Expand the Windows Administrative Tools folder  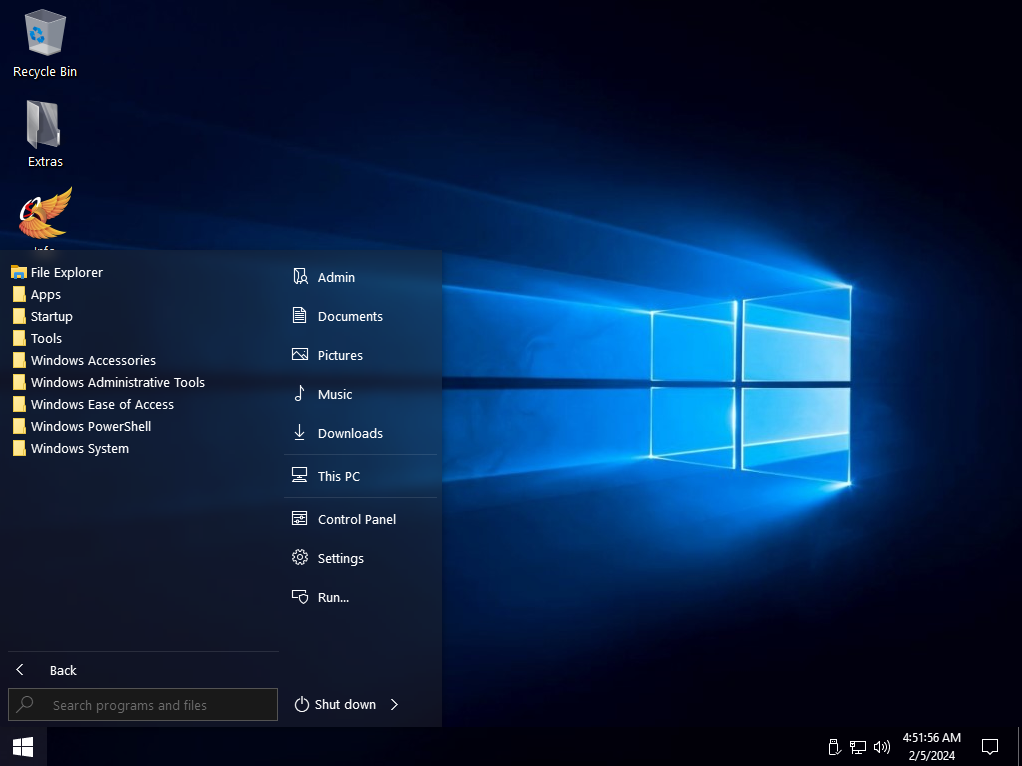tap(117, 382)
